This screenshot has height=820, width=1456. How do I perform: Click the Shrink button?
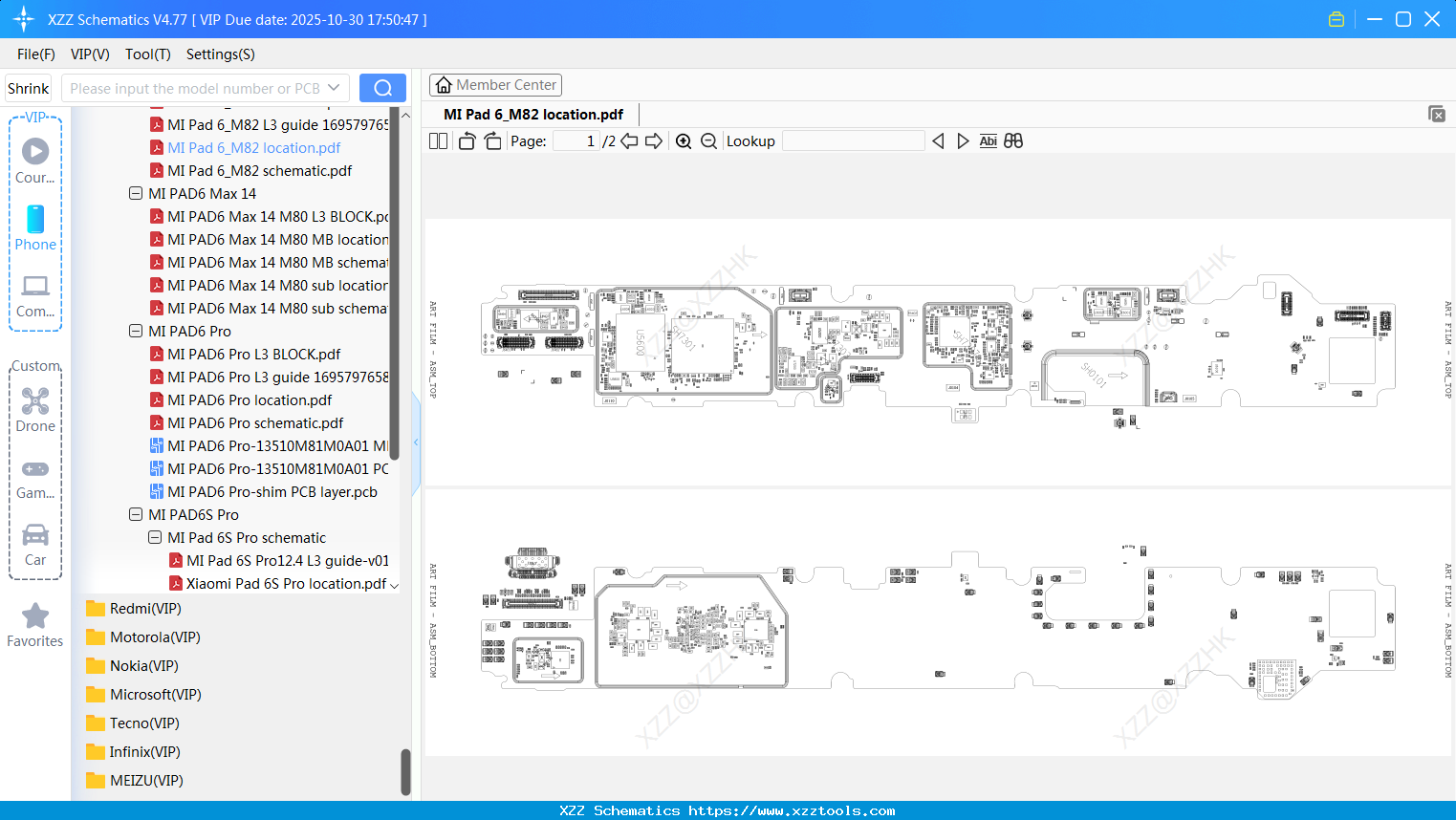point(29,88)
